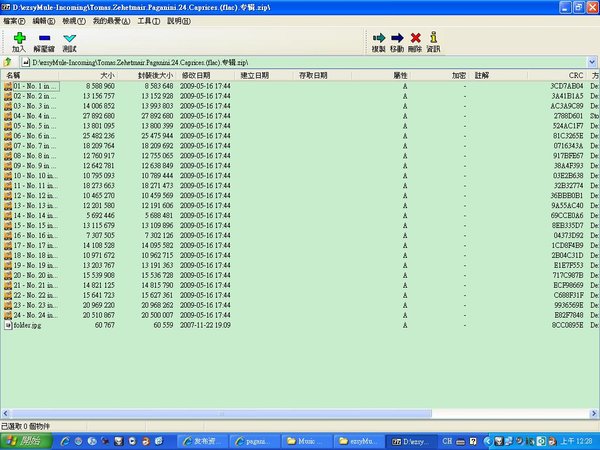600x450 pixels.
Task: Select file icon for 16 - No. 16
Action: tap(8, 235)
